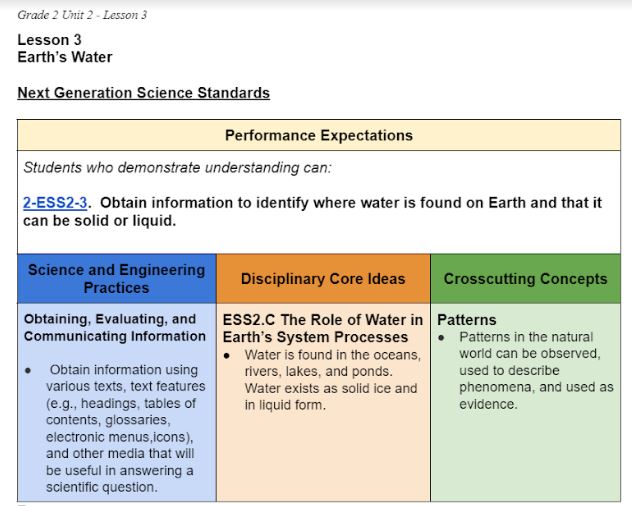The height and width of the screenshot is (506, 632).
Task: Click the Crosscutting Concepts header
Action: click(526, 279)
